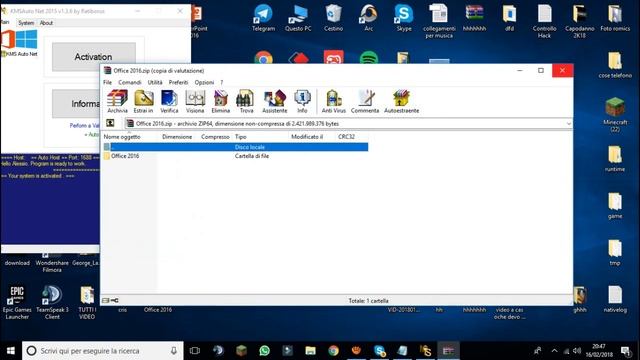This screenshot has height=360, width=640.
Task: Open TUTTI I VIDEO desktop folder
Action: (87, 302)
